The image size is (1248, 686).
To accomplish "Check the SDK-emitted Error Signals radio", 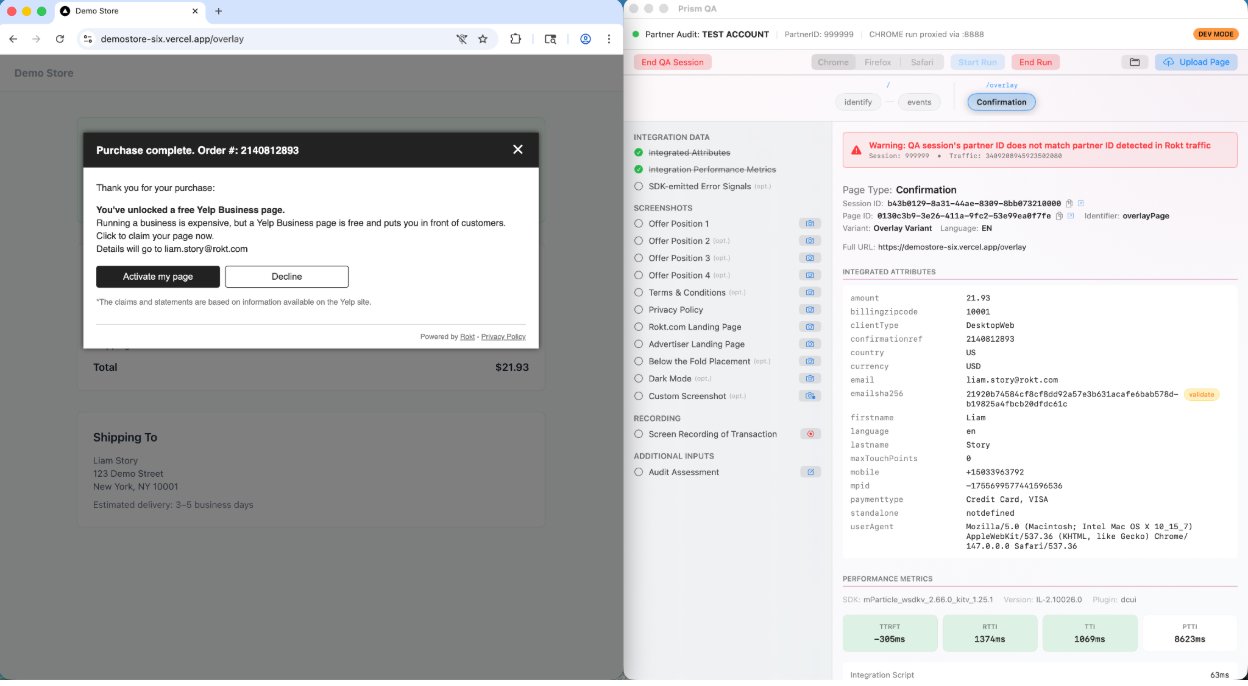I will (x=639, y=186).
